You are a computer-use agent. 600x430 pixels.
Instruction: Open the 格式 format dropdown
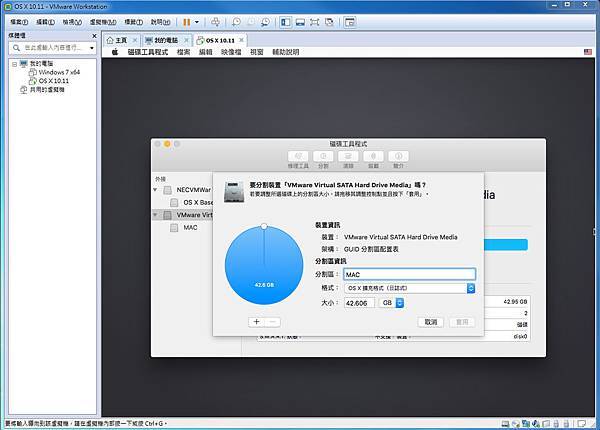[410, 288]
